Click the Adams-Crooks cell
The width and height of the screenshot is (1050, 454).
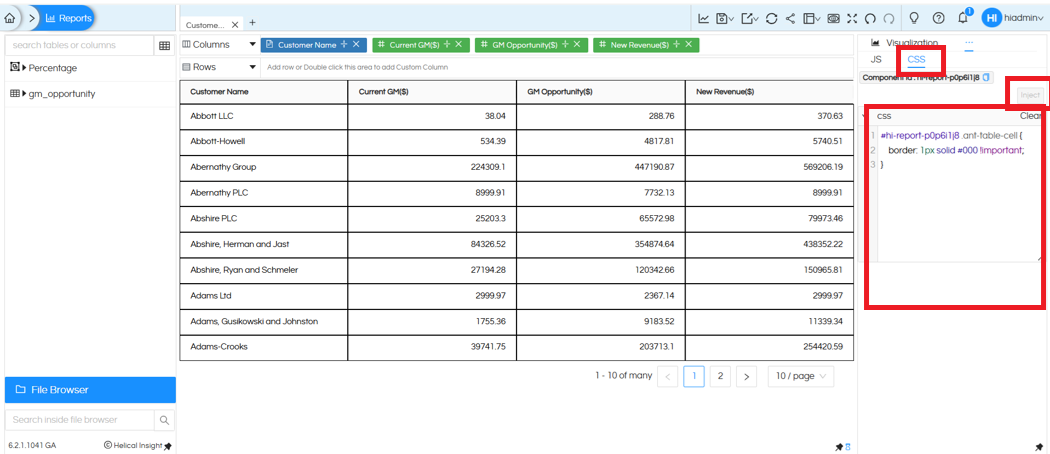click(x=264, y=347)
